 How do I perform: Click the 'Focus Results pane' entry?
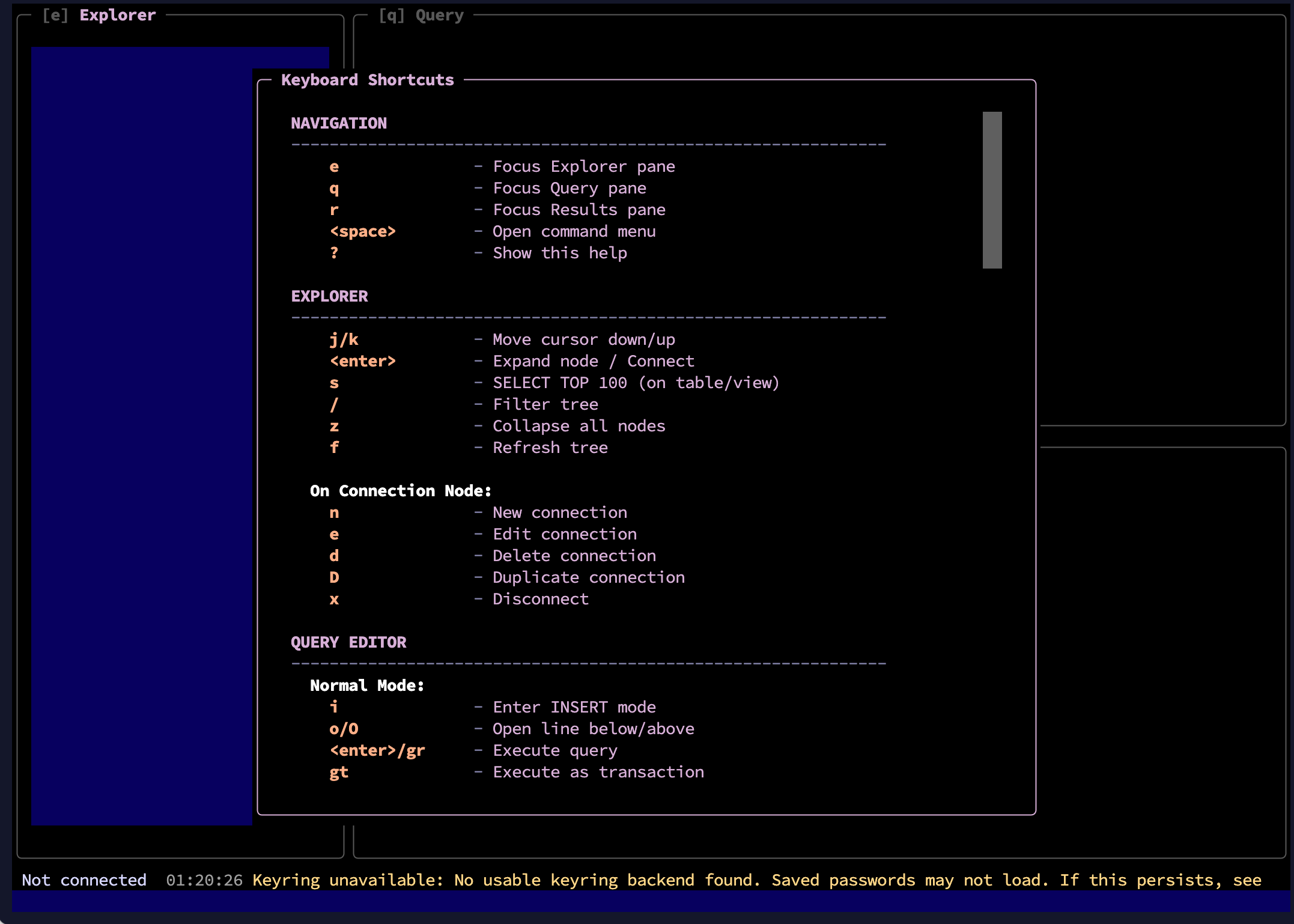point(579,210)
